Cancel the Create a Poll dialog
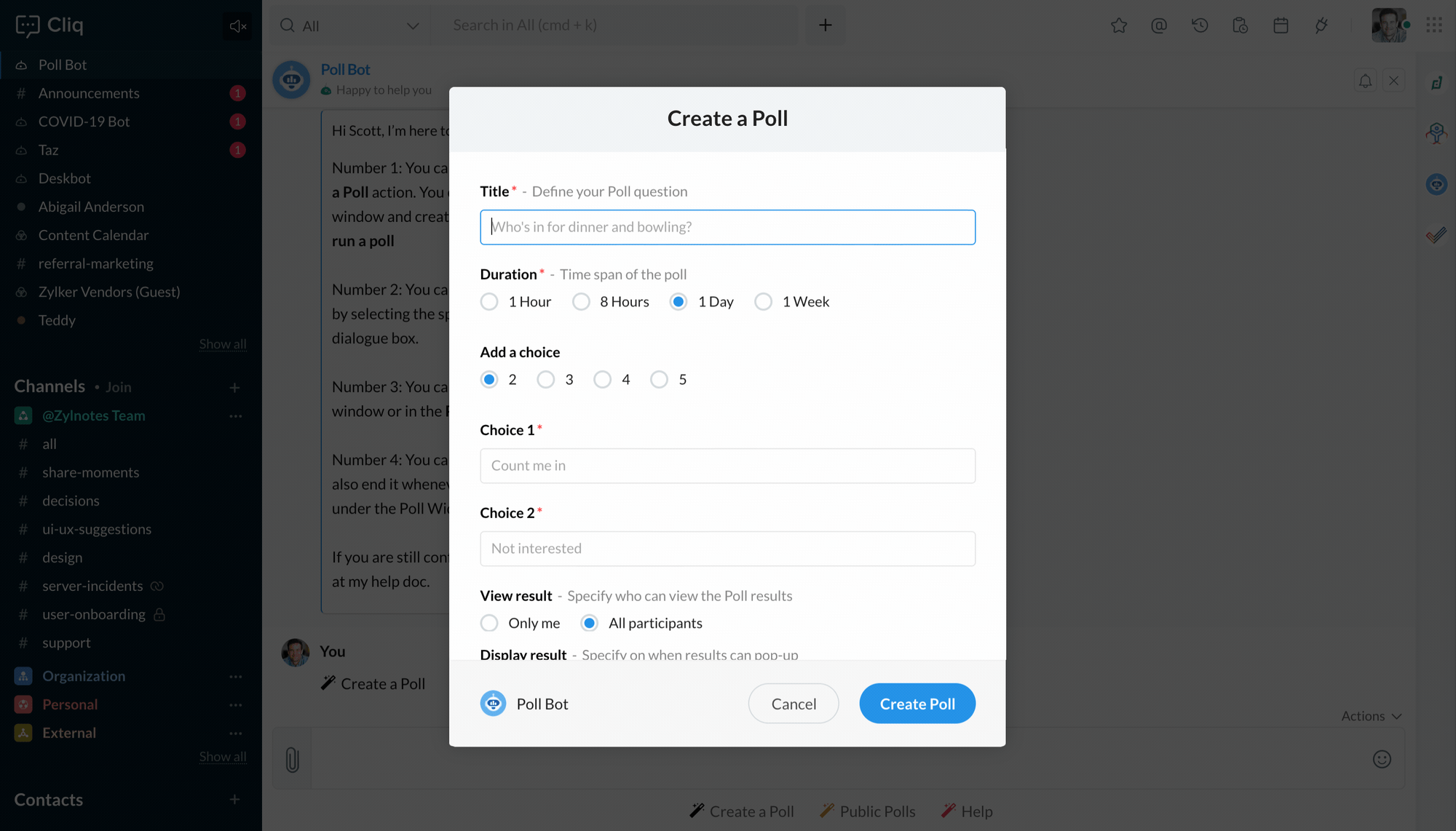Screen dimensions: 1456x831 pos(794,704)
